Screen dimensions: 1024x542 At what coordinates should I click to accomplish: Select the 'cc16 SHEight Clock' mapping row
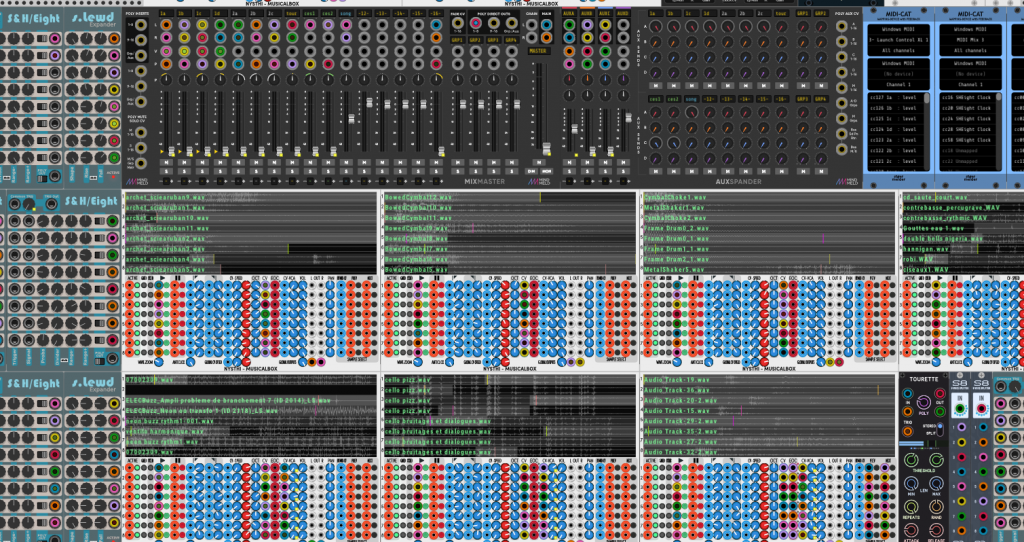tap(967, 97)
